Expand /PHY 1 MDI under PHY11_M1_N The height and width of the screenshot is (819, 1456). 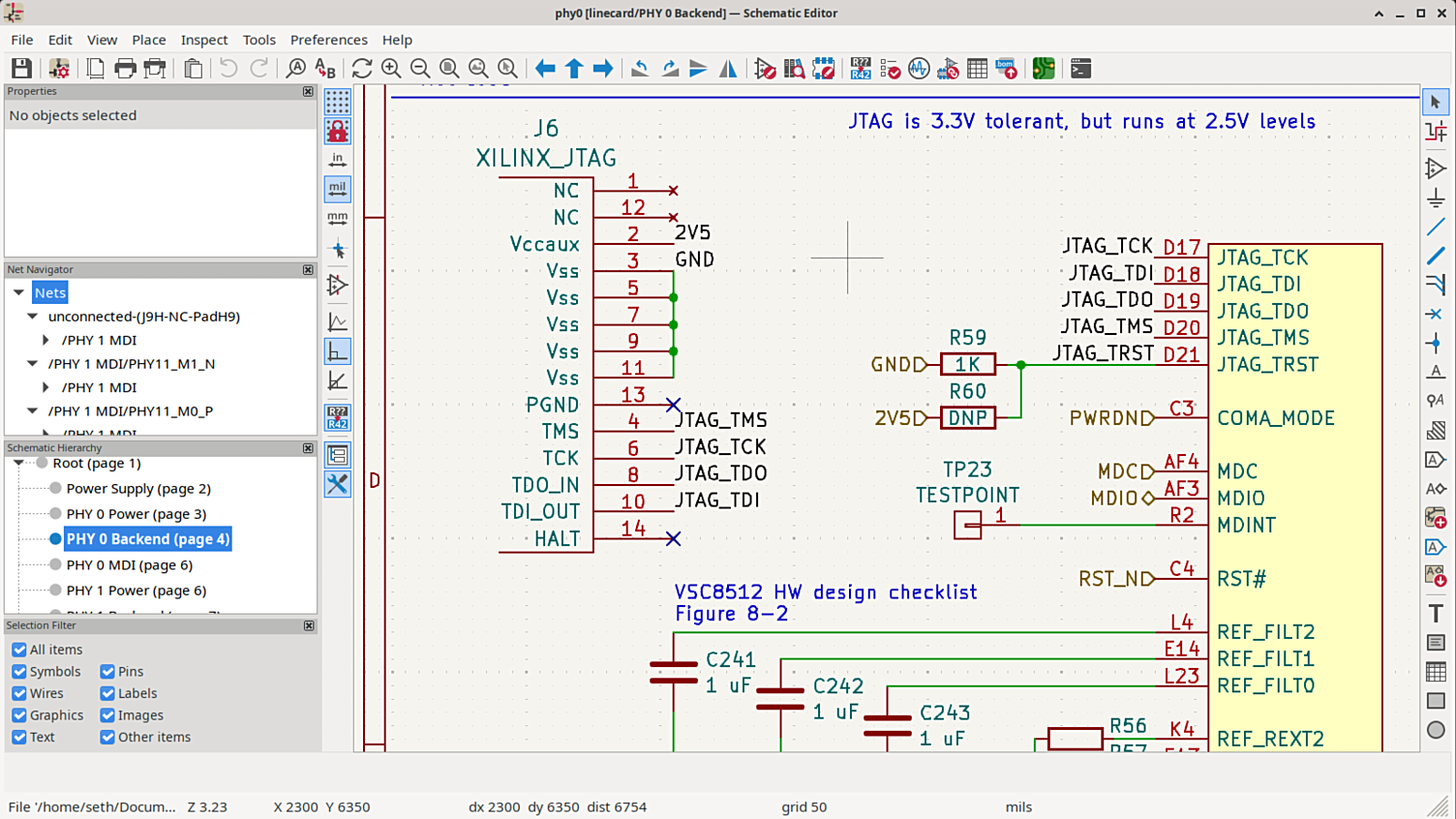(45, 387)
